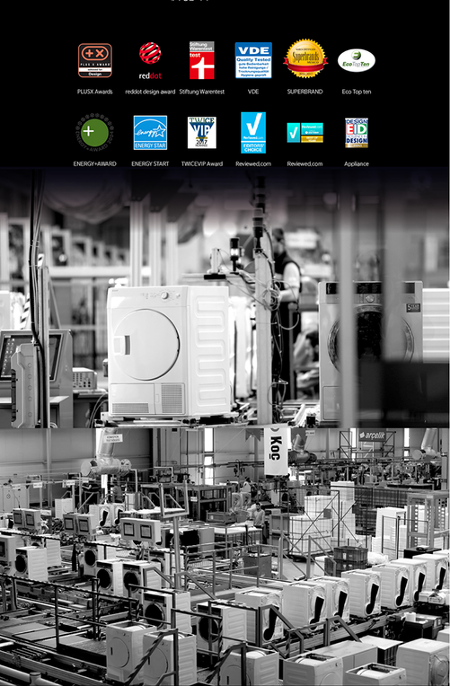Screen dimensions: 450x686
Task: Click the blue VDE Quality Tested badge
Action: pos(253,60)
